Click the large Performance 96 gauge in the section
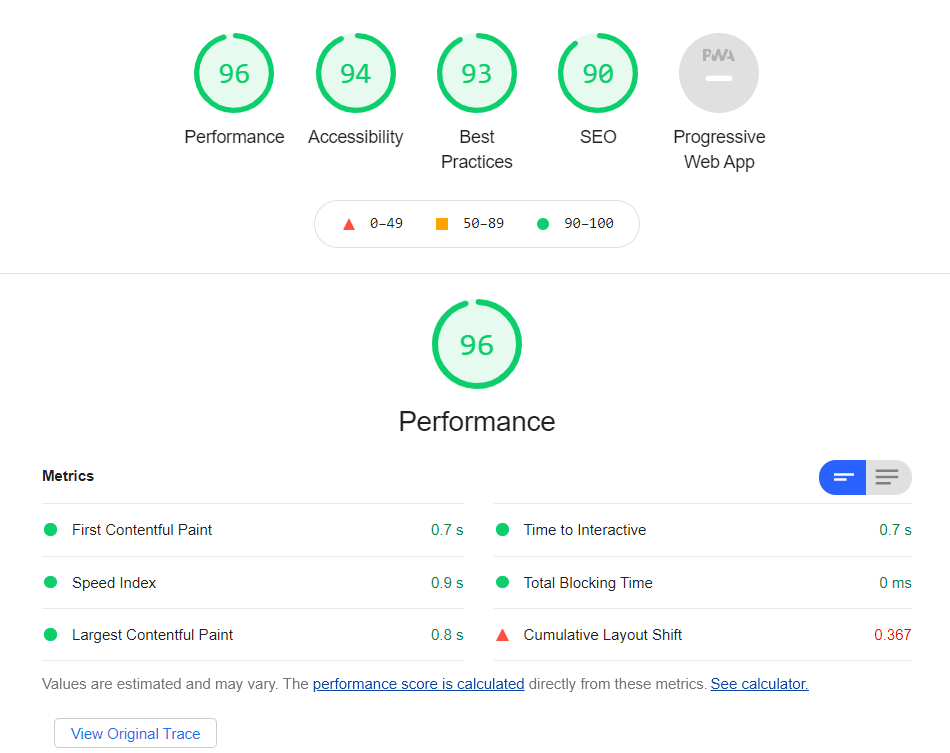Image resolution: width=950 pixels, height=753 pixels. pyautogui.click(x=477, y=344)
